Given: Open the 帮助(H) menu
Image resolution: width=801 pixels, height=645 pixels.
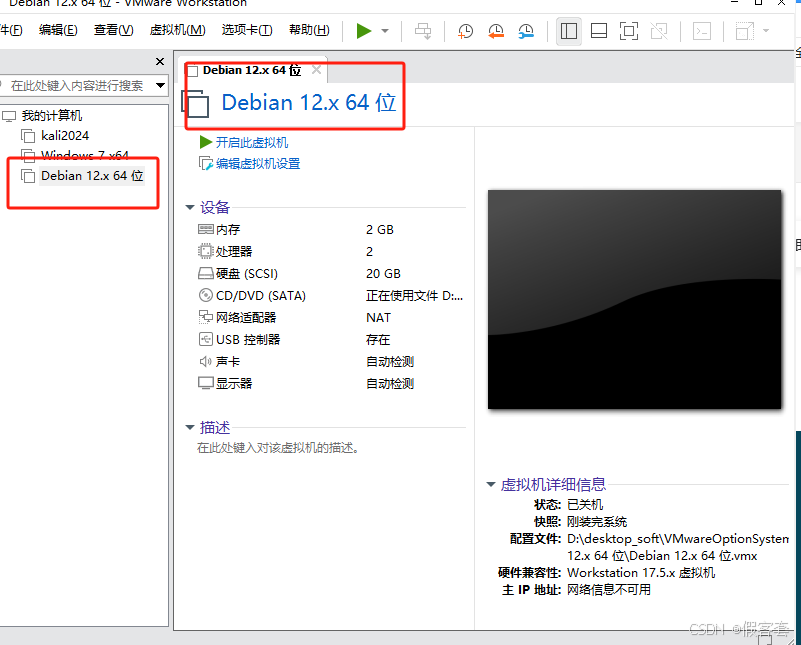Looking at the screenshot, I should (x=309, y=30).
